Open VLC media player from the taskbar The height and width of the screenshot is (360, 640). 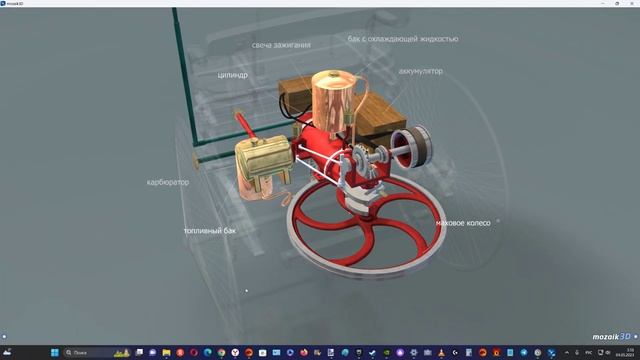coord(441,353)
